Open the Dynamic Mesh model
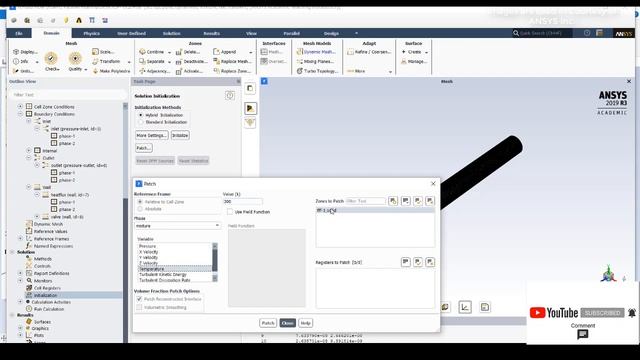 coord(316,52)
